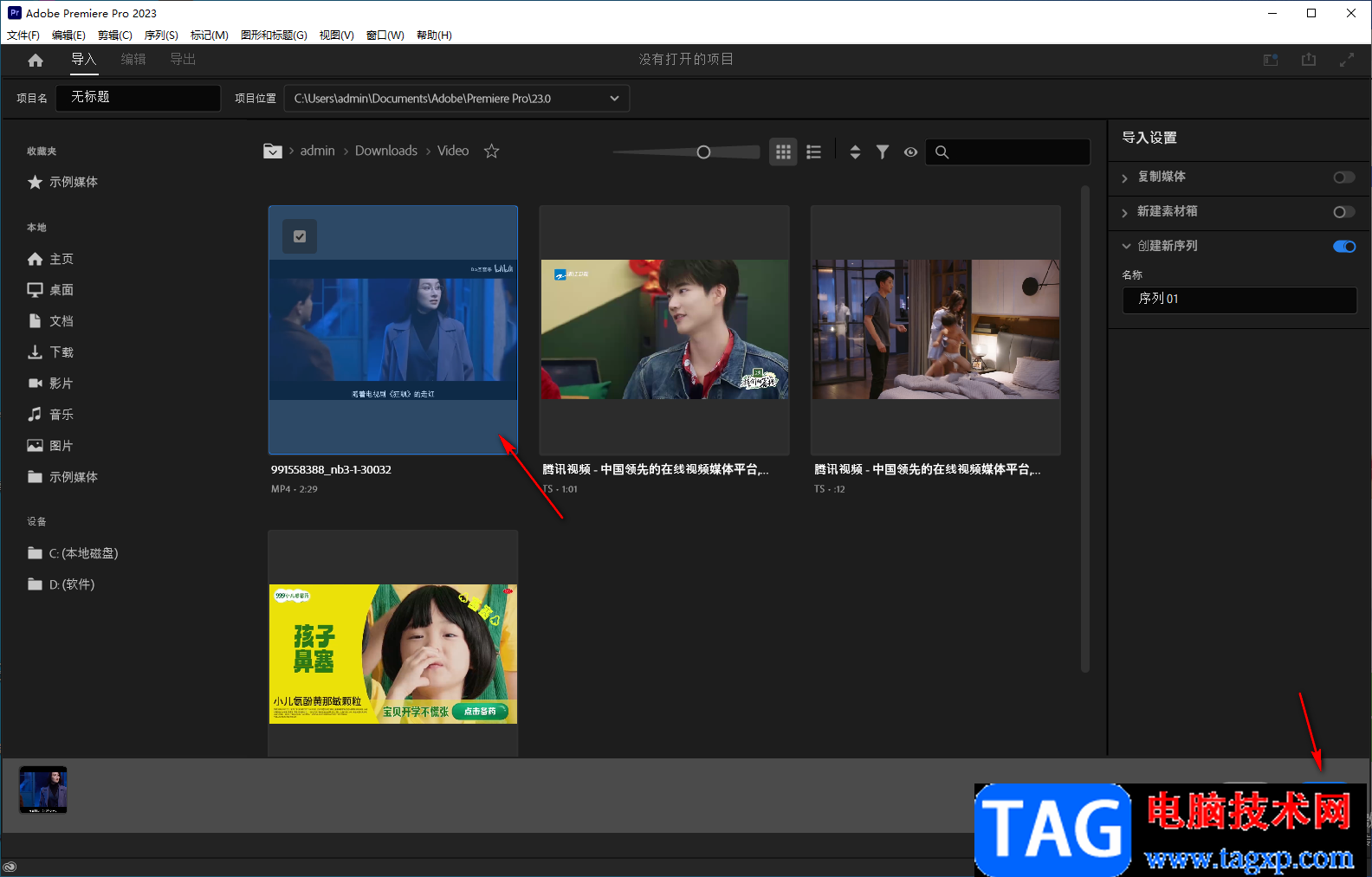Click the Home icon in header bar
Viewport: 1372px width, 877px height.
click(x=36, y=60)
